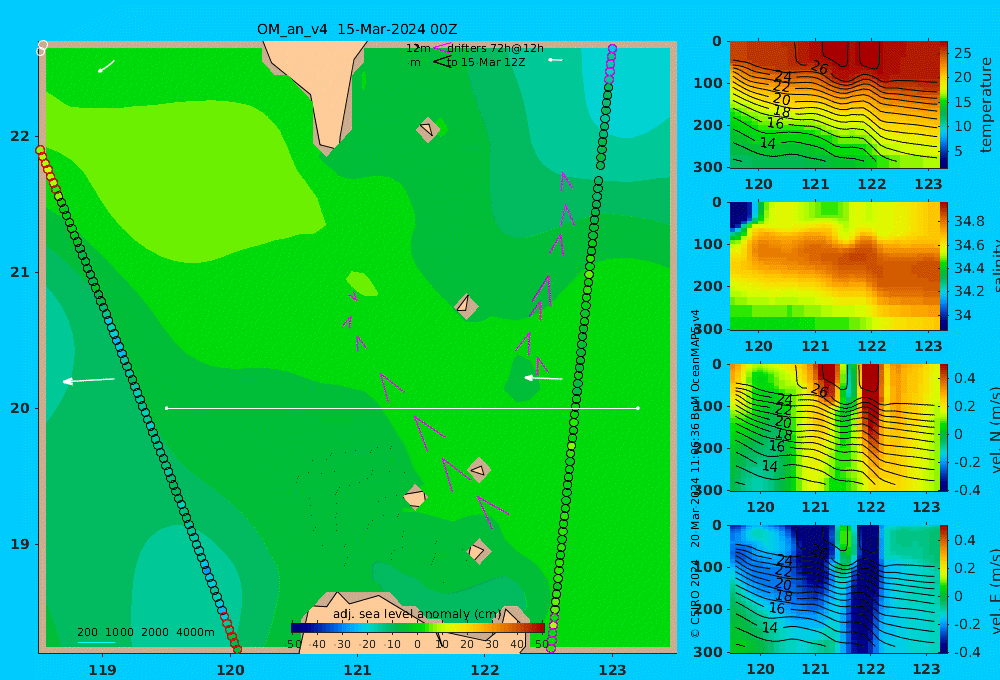Click the latitude label 19 on the map axis
The height and width of the screenshot is (680, 1000).
20,544
